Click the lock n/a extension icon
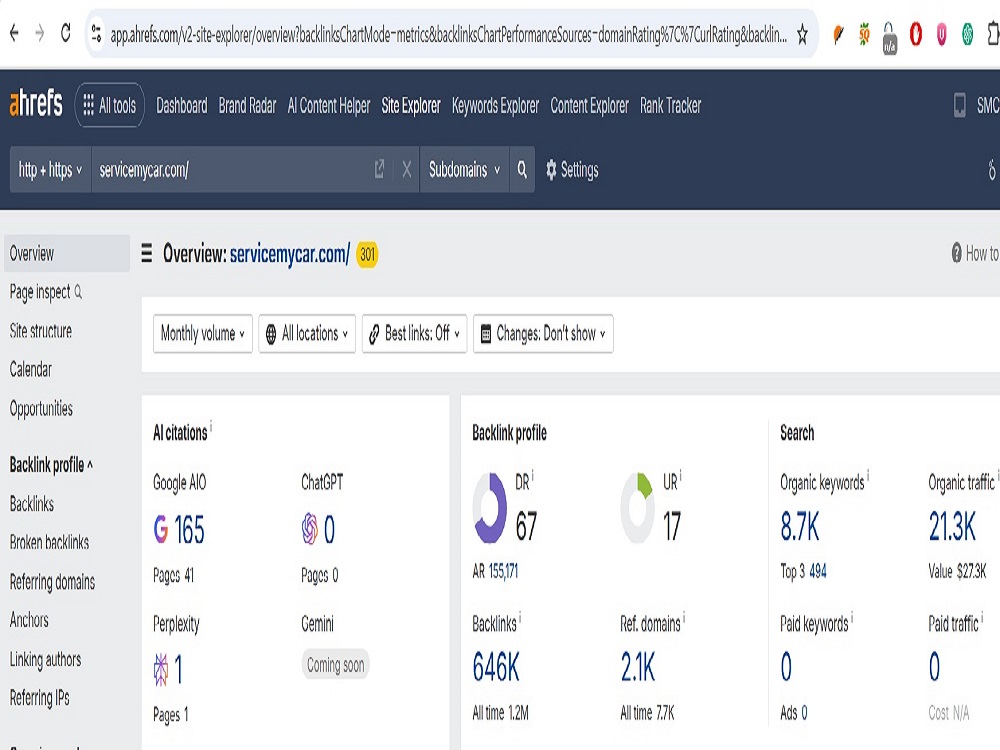The height and width of the screenshot is (750, 1000). [889, 38]
